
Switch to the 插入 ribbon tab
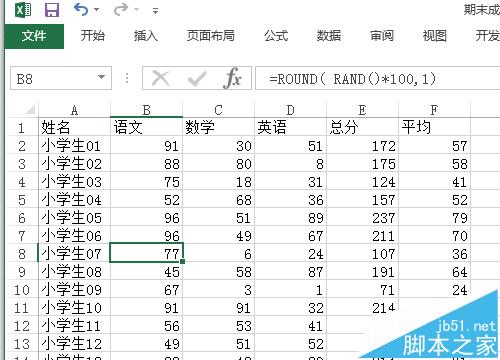tap(146, 36)
